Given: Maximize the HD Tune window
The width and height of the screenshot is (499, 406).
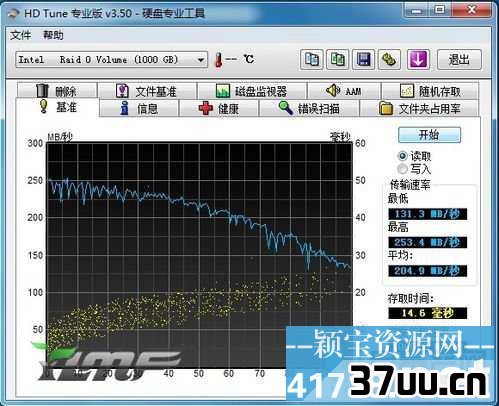Looking at the screenshot, I should (x=440, y=10).
